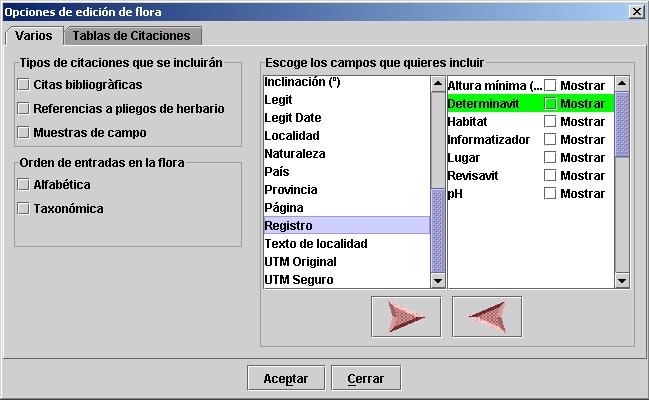Open the Tablas de Citaciones tab

132,36
